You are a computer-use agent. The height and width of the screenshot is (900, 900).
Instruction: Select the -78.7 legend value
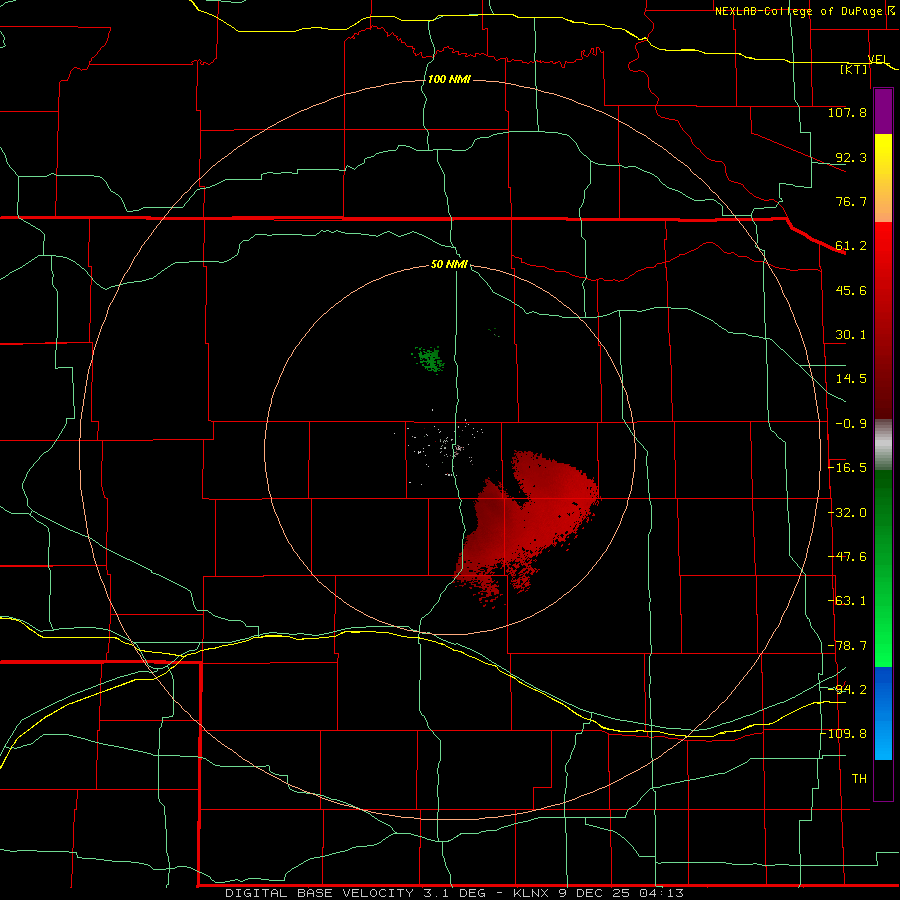847,646
